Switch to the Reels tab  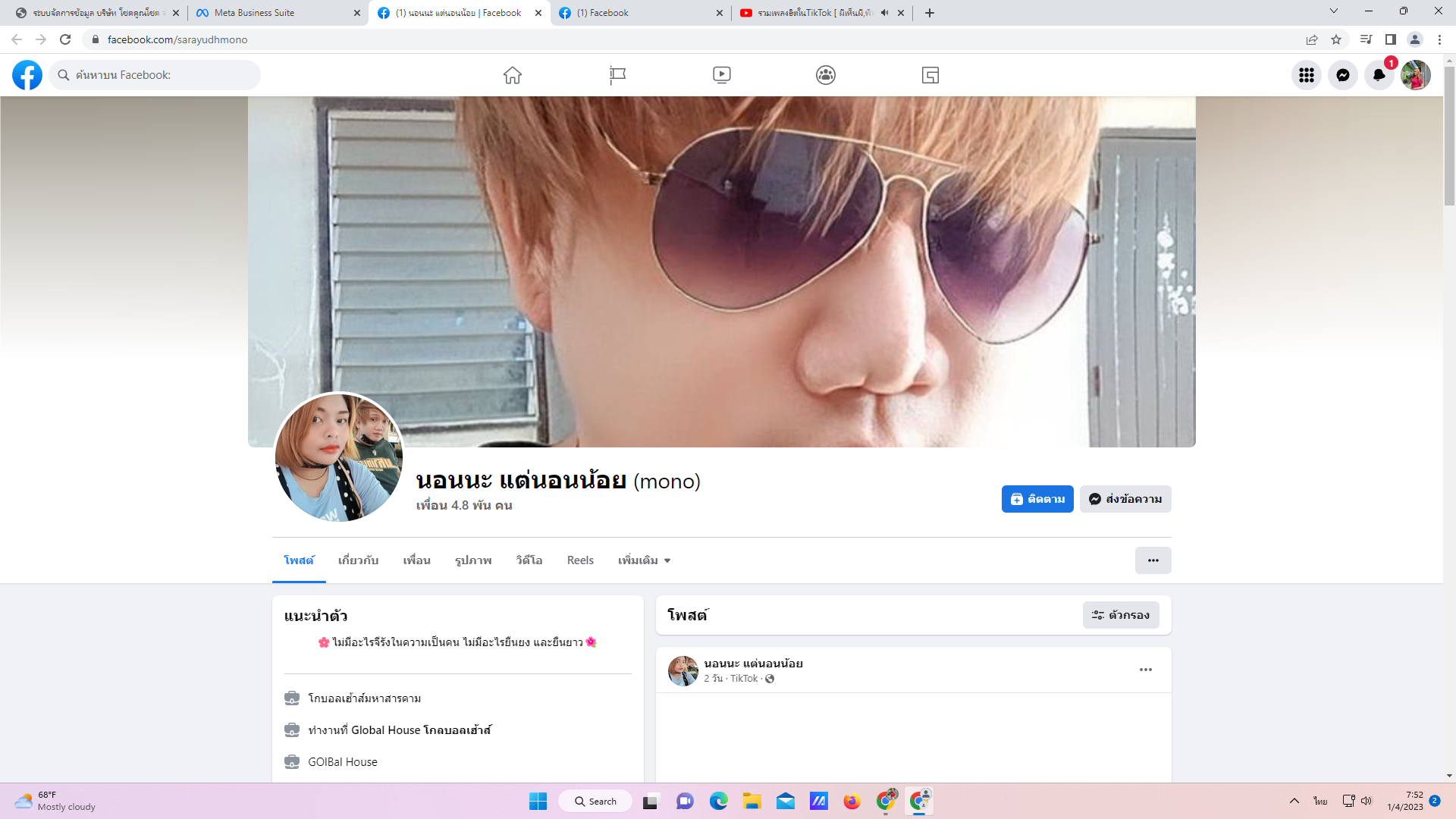point(580,560)
